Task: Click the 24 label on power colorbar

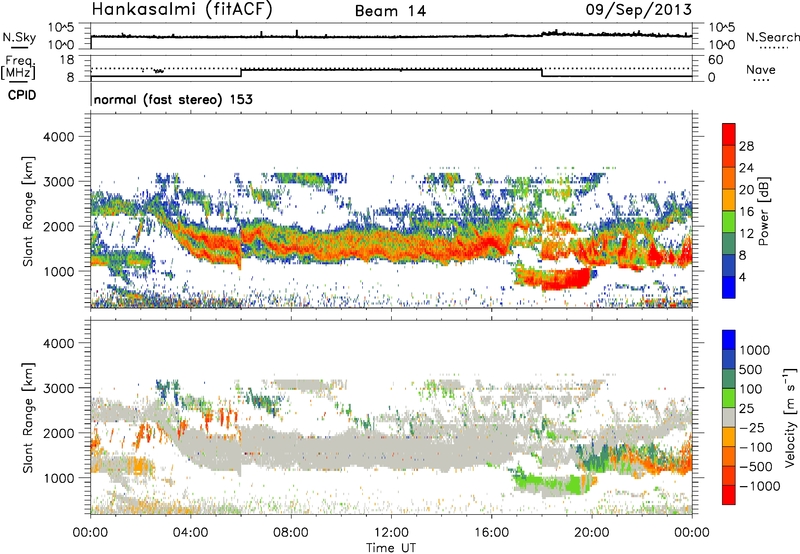Action: pyautogui.click(x=746, y=168)
